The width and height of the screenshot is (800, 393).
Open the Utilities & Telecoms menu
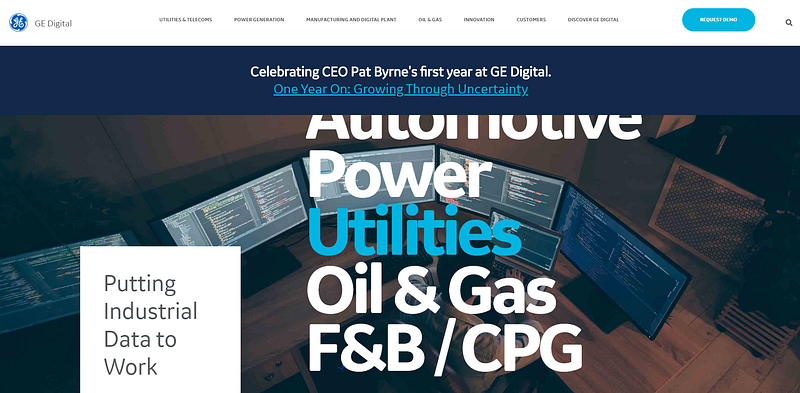click(x=186, y=20)
